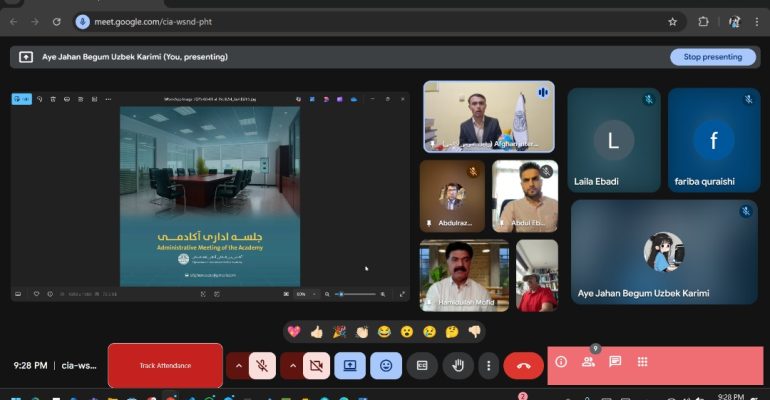The height and width of the screenshot is (400, 770).
Task: Raise your hand in the meeting
Action: pos(458,366)
